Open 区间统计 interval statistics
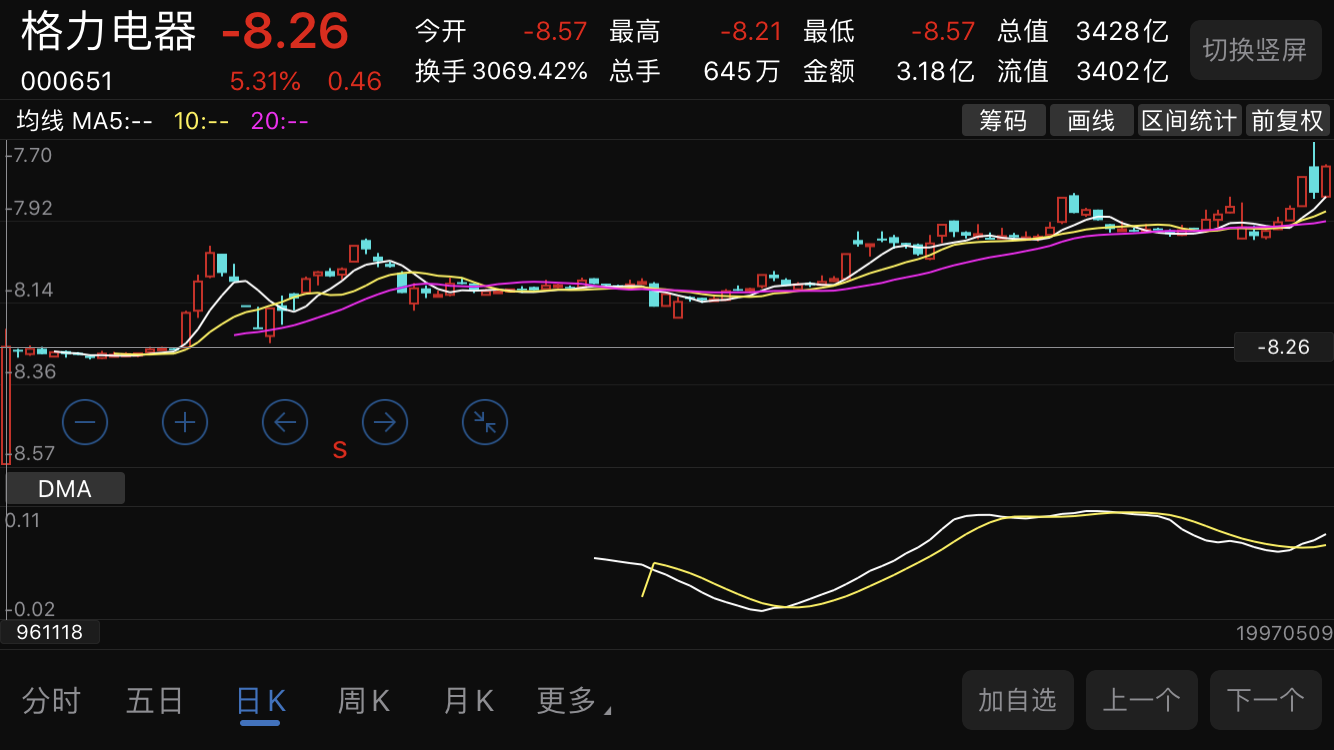Screen dimensions: 1334x750 [1189, 120]
